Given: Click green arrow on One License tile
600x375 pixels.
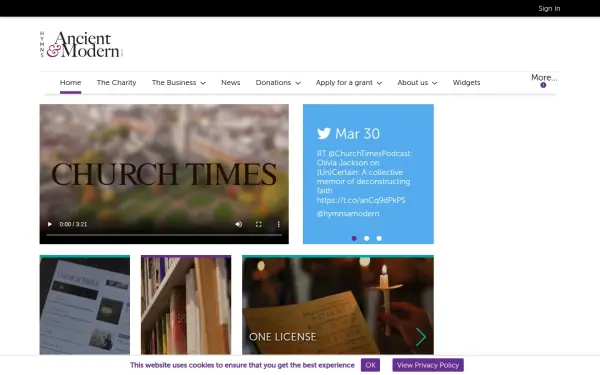Looking at the screenshot, I should click(421, 337).
